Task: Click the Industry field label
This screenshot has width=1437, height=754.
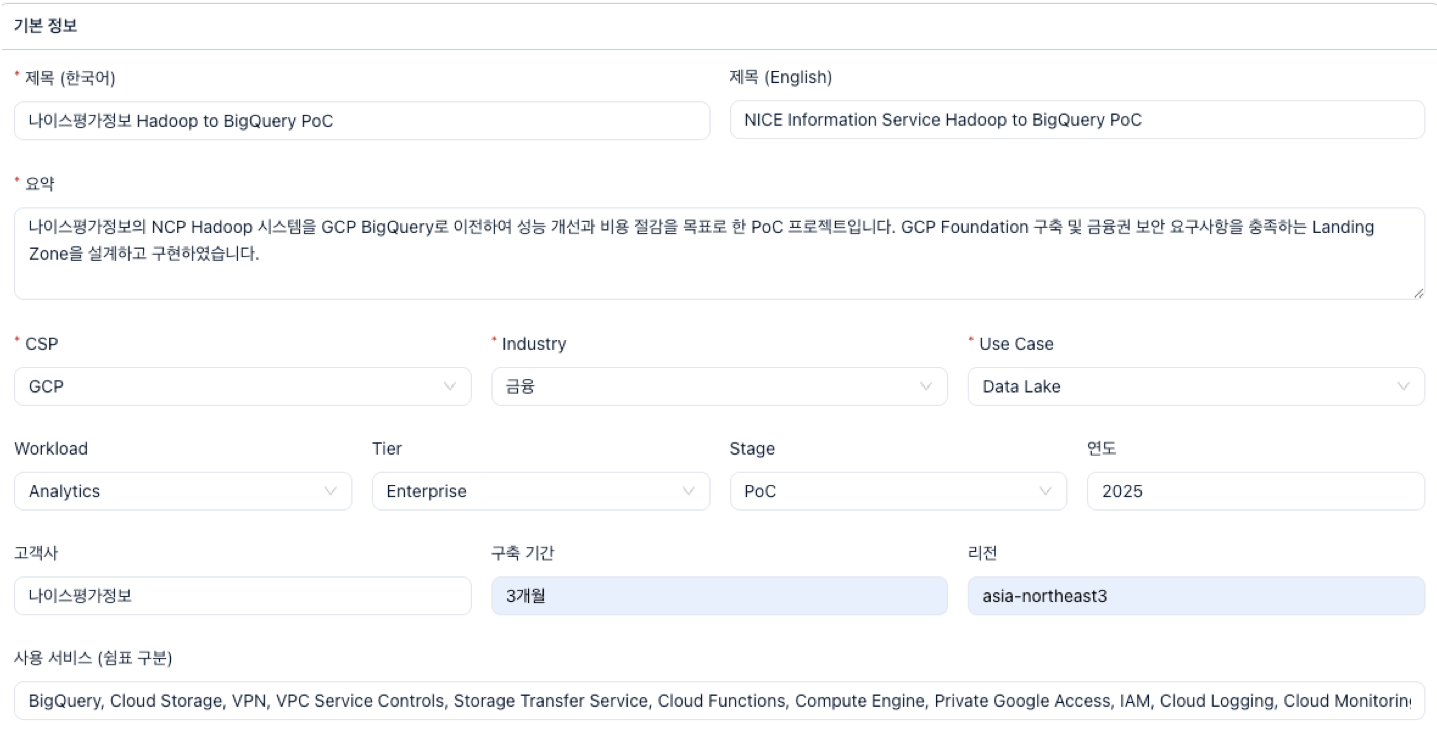Action: [533, 344]
